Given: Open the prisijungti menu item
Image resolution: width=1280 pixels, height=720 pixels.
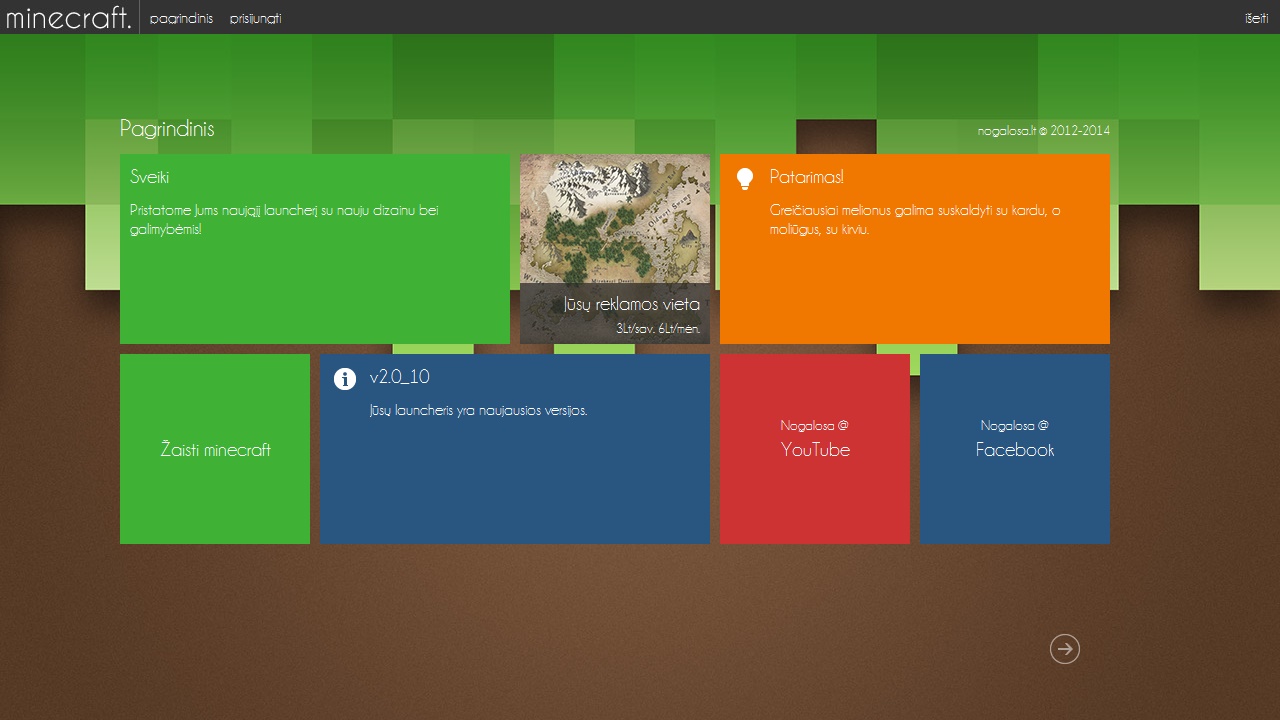Looking at the screenshot, I should [255, 19].
